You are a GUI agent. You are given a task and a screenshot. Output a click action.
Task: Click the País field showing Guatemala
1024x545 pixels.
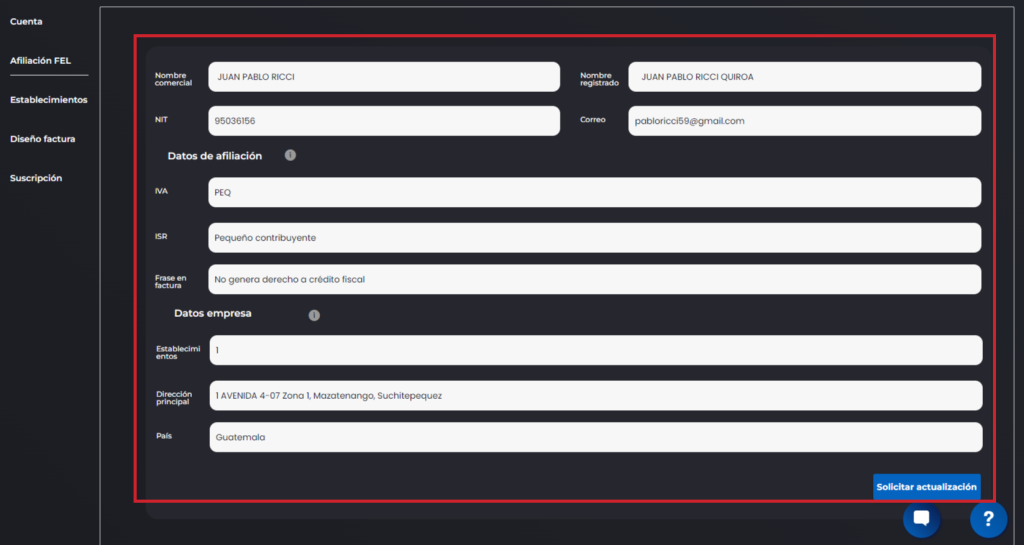click(595, 437)
